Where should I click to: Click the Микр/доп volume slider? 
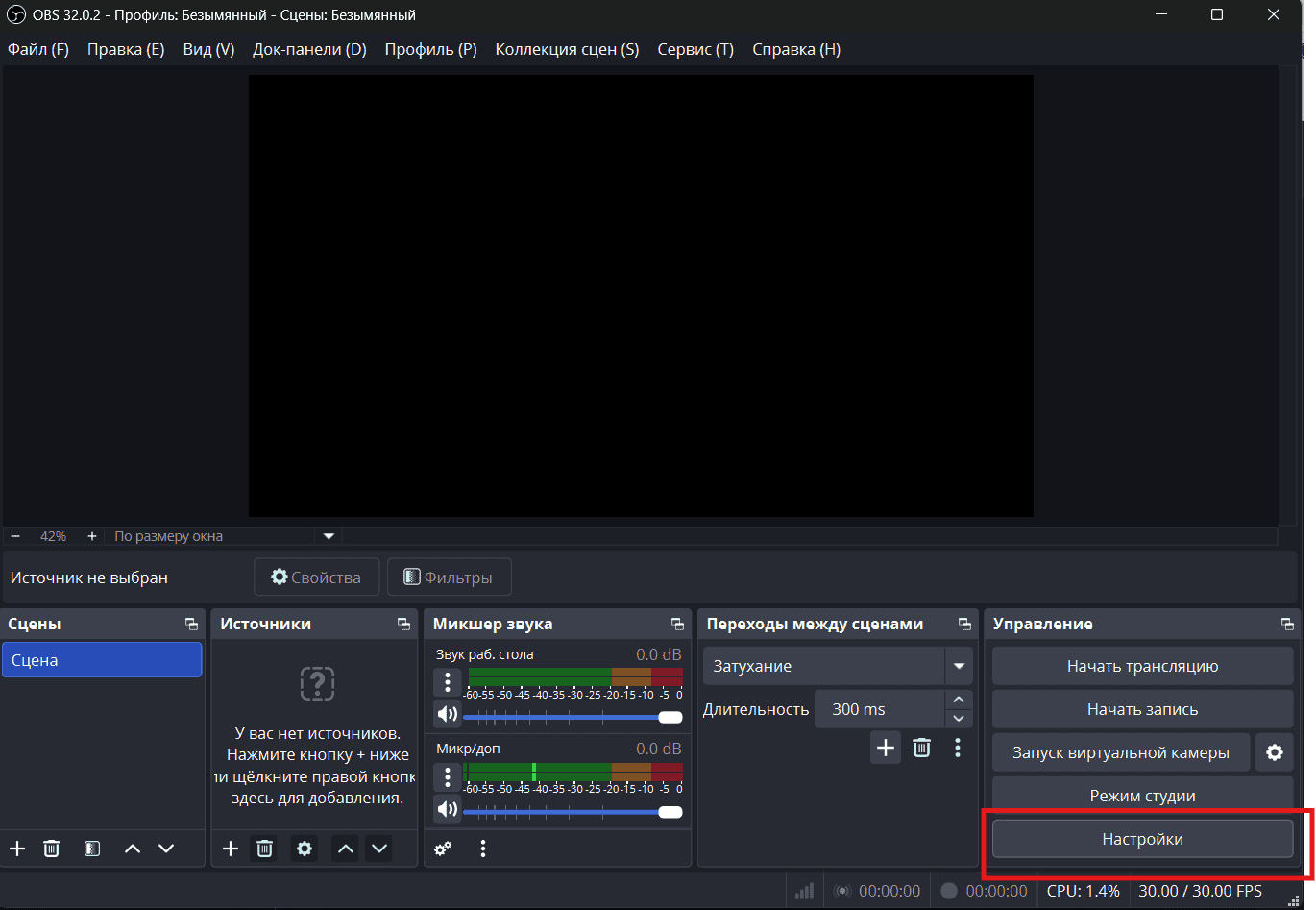coord(567,812)
